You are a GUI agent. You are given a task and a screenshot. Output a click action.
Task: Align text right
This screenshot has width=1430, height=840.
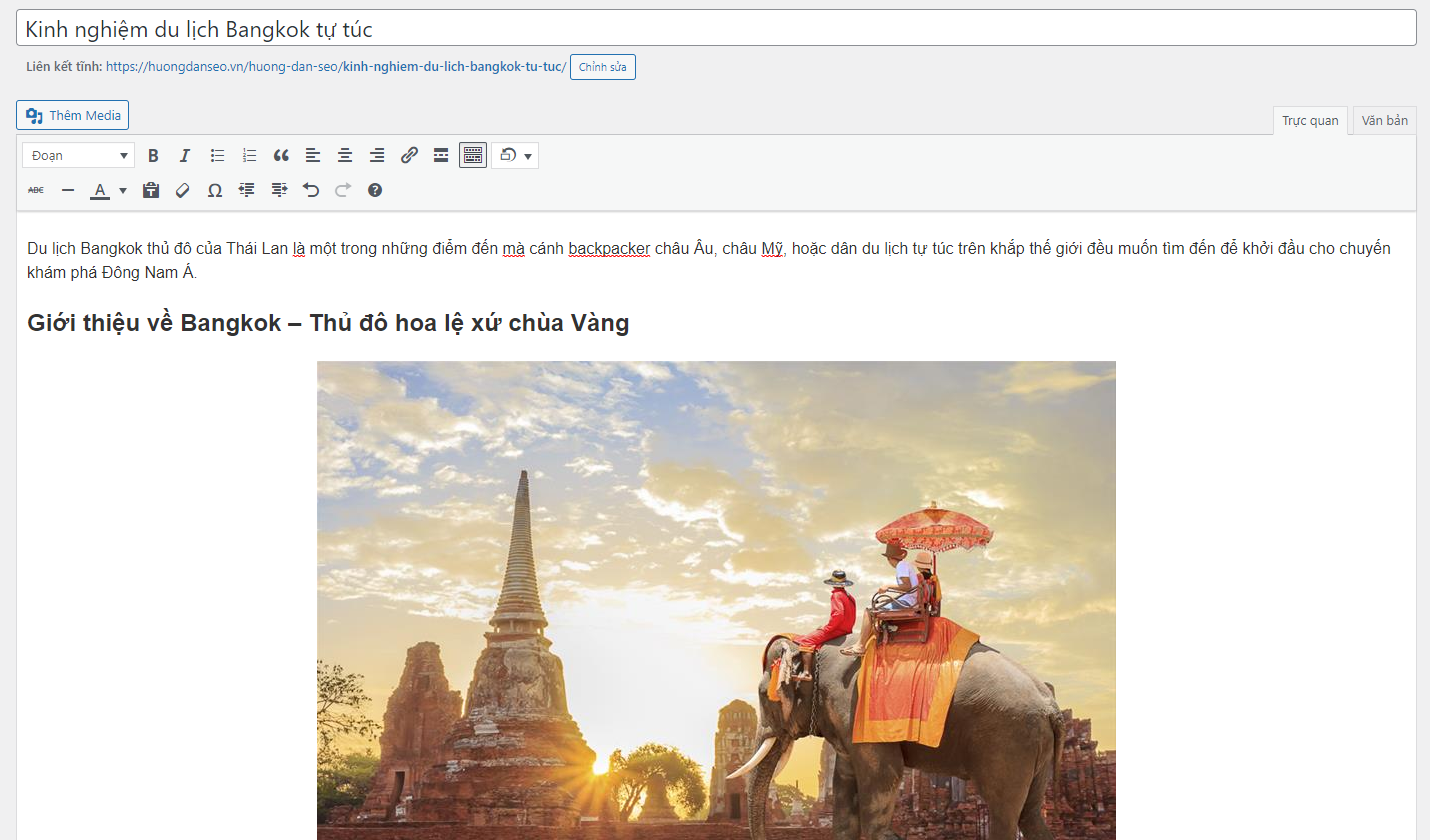point(377,155)
